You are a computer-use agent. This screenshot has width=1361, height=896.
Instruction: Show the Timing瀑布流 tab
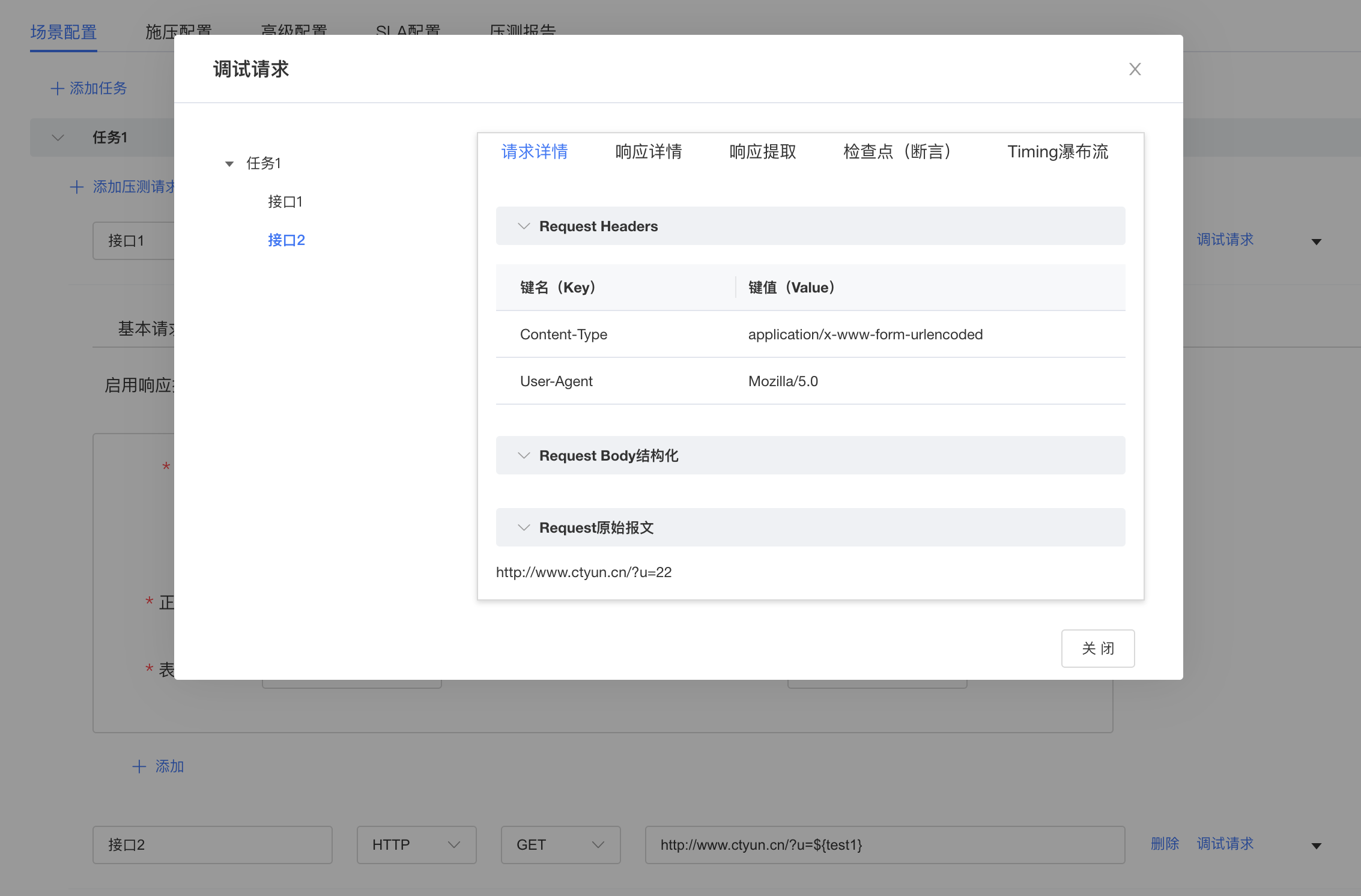(x=1057, y=152)
